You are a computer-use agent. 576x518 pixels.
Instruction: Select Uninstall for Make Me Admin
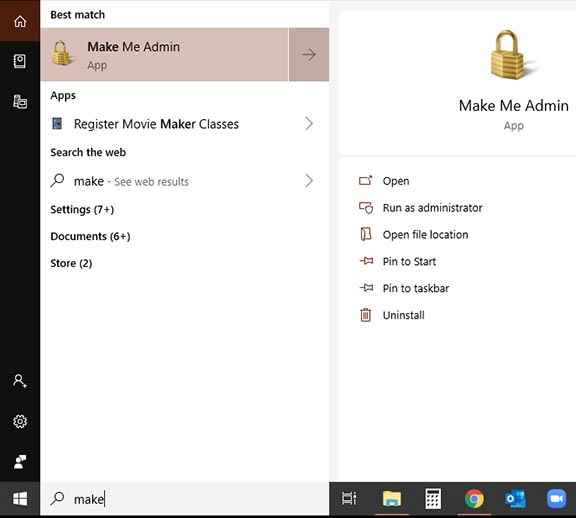point(392,315)
